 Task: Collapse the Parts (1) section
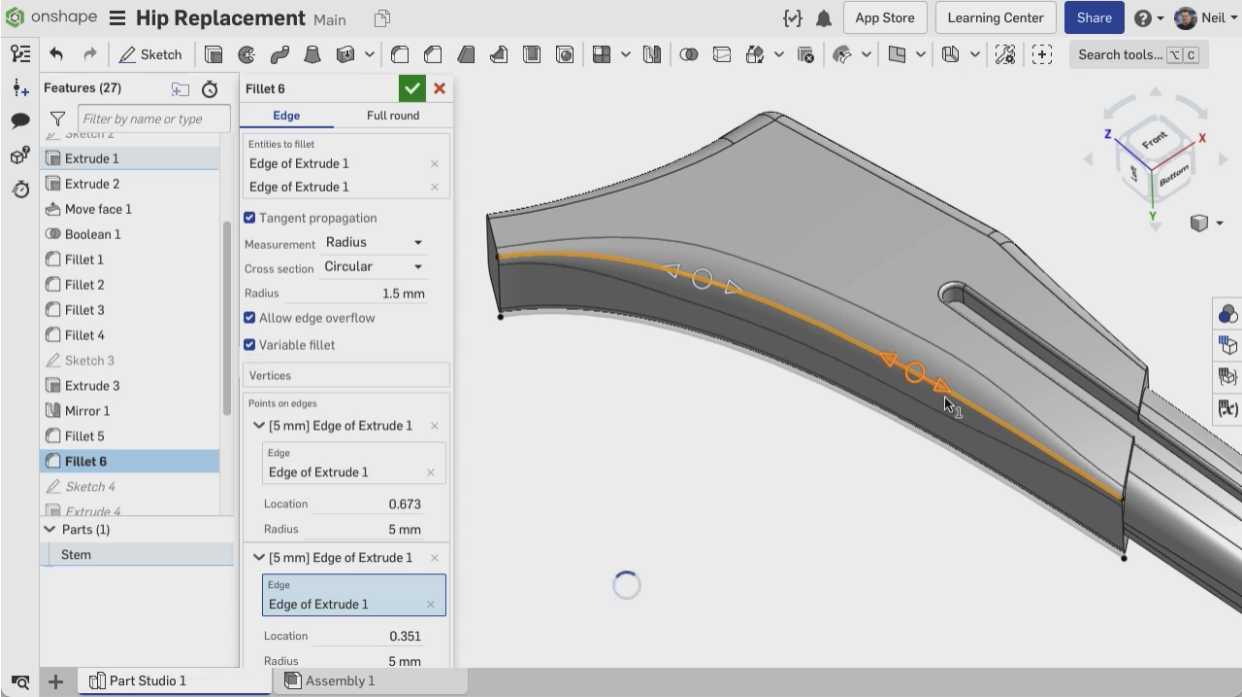tap(51, 529)
